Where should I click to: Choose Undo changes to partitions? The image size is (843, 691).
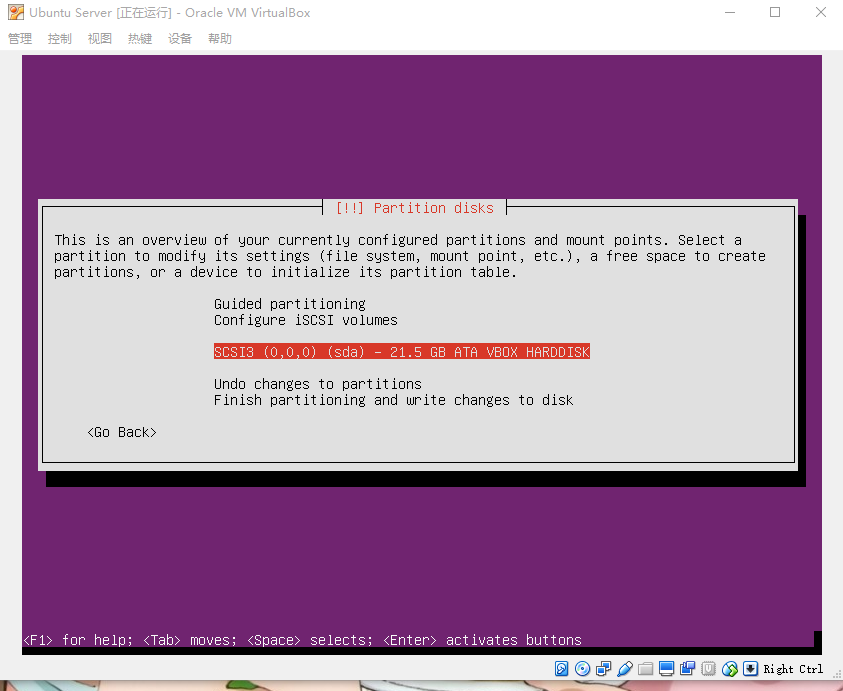pyautogui.click(x=318, y=384)
